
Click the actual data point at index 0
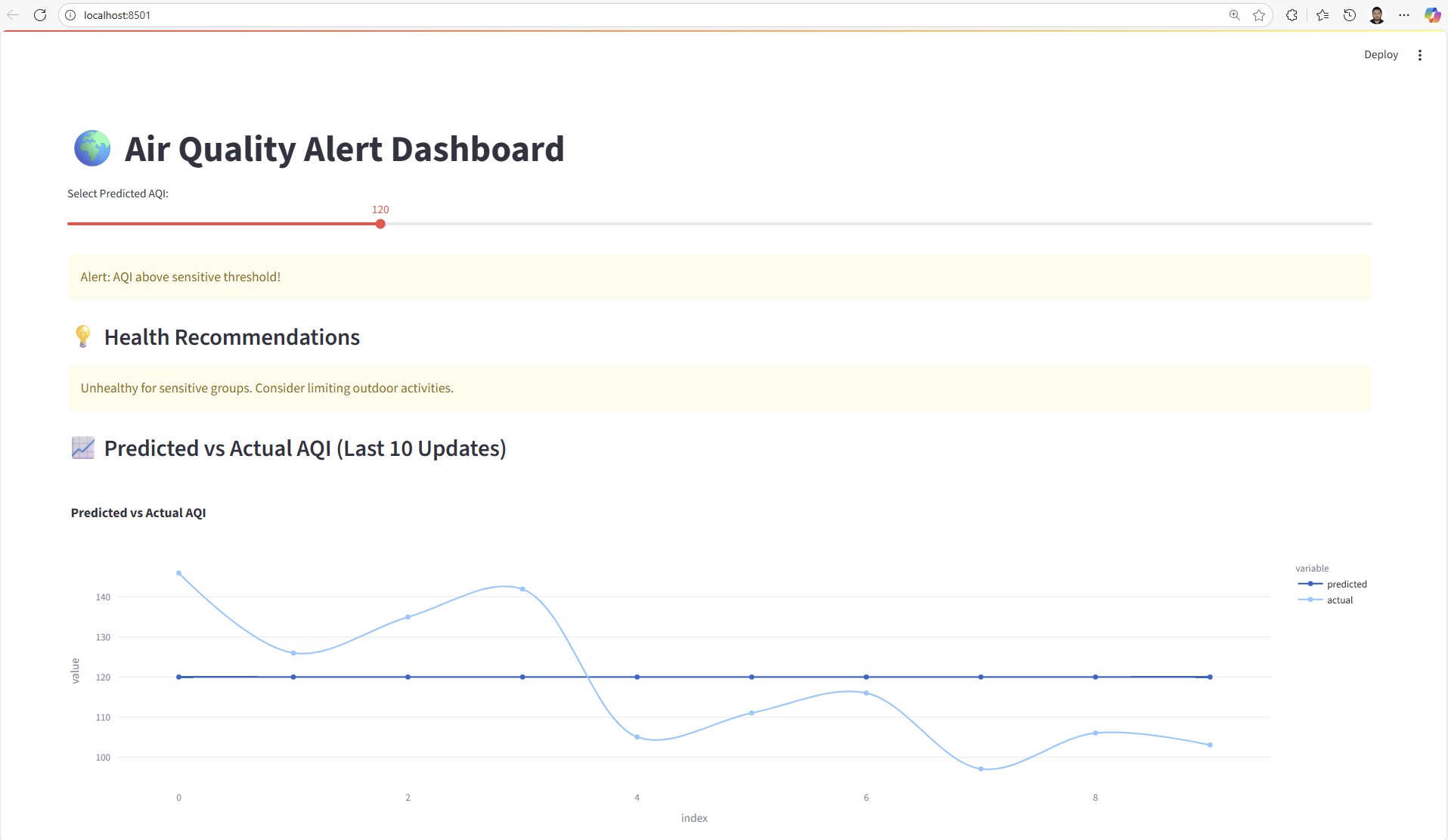179,573
